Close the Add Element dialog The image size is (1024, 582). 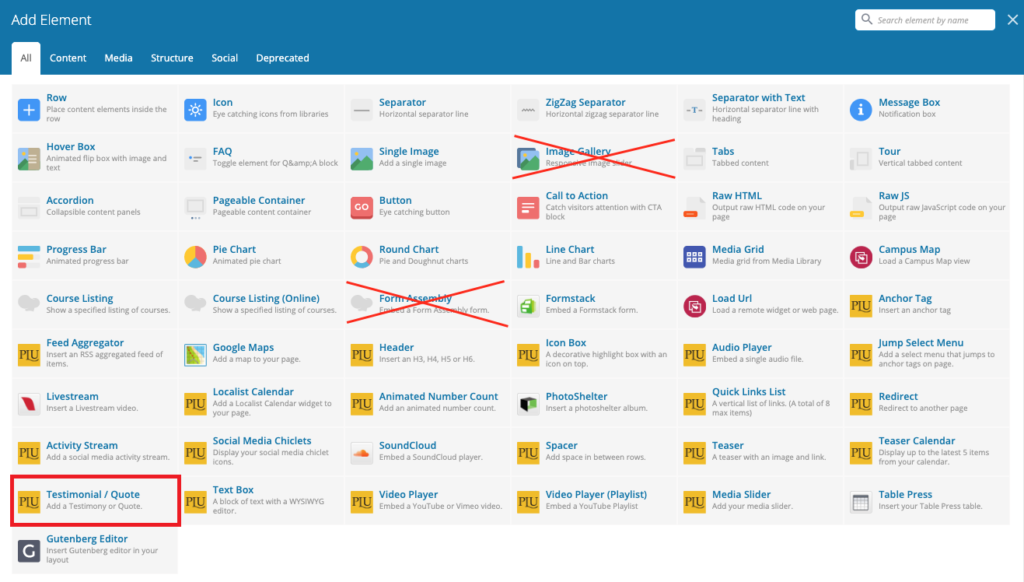[x=1012, y=20]
